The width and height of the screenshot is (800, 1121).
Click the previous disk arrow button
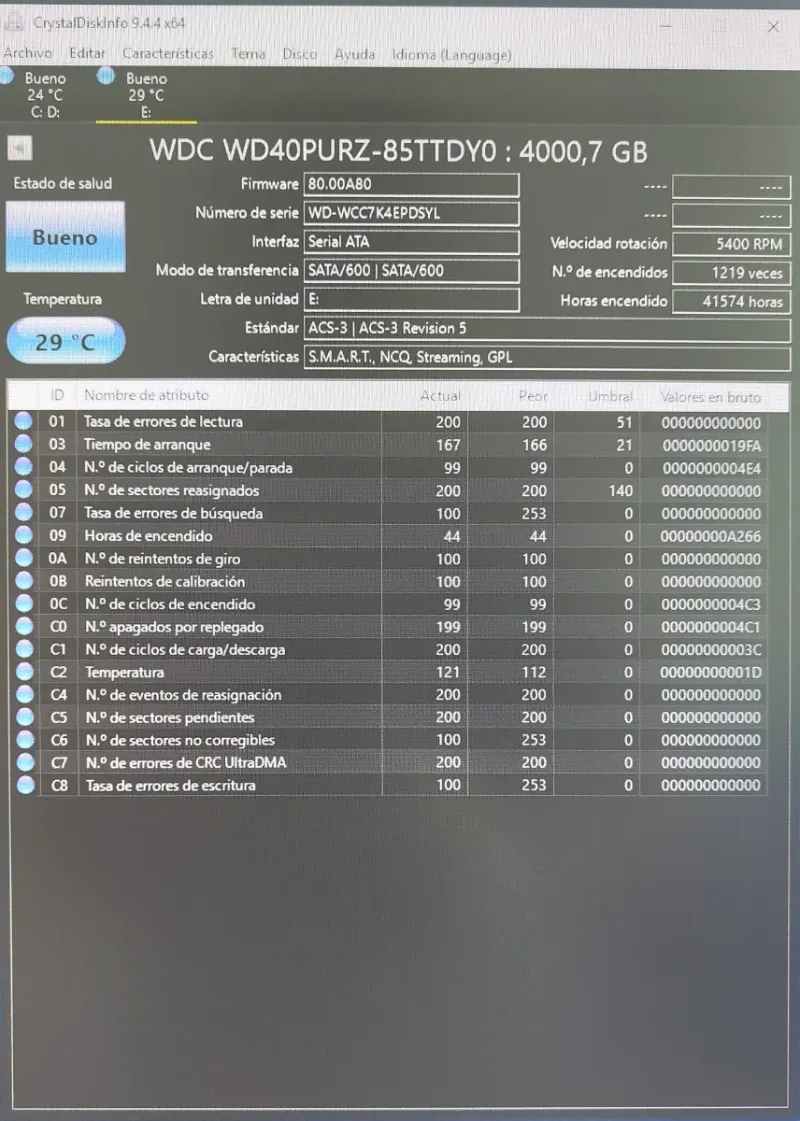click(x=19, y=149)
